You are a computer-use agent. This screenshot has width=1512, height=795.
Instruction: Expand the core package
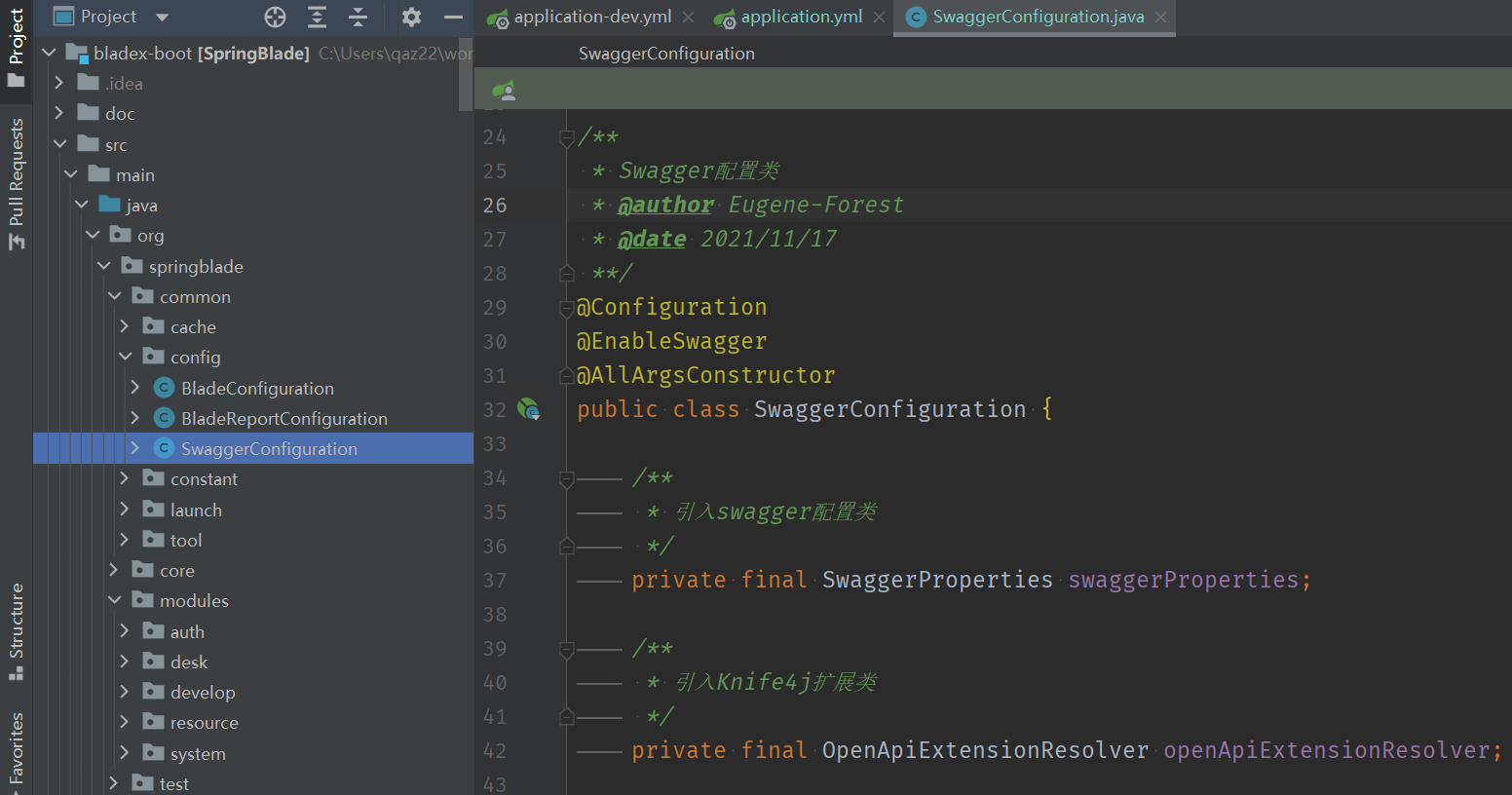pyautogui.click(x=114, y=570)
